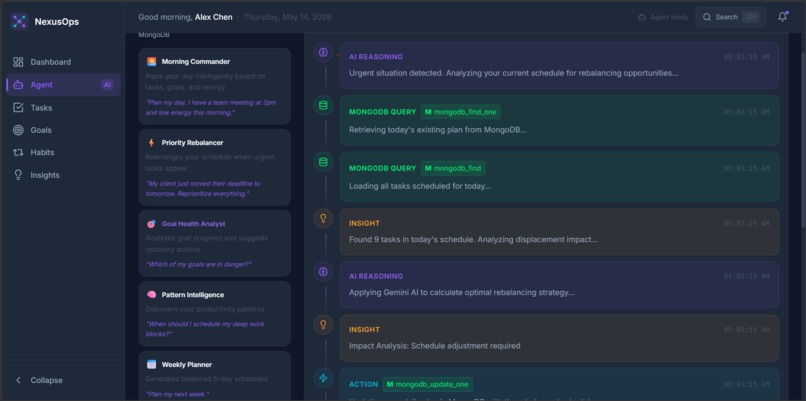This screenshot has width=806, height=401.
Task: Open notifications bell
Action: 782,17
